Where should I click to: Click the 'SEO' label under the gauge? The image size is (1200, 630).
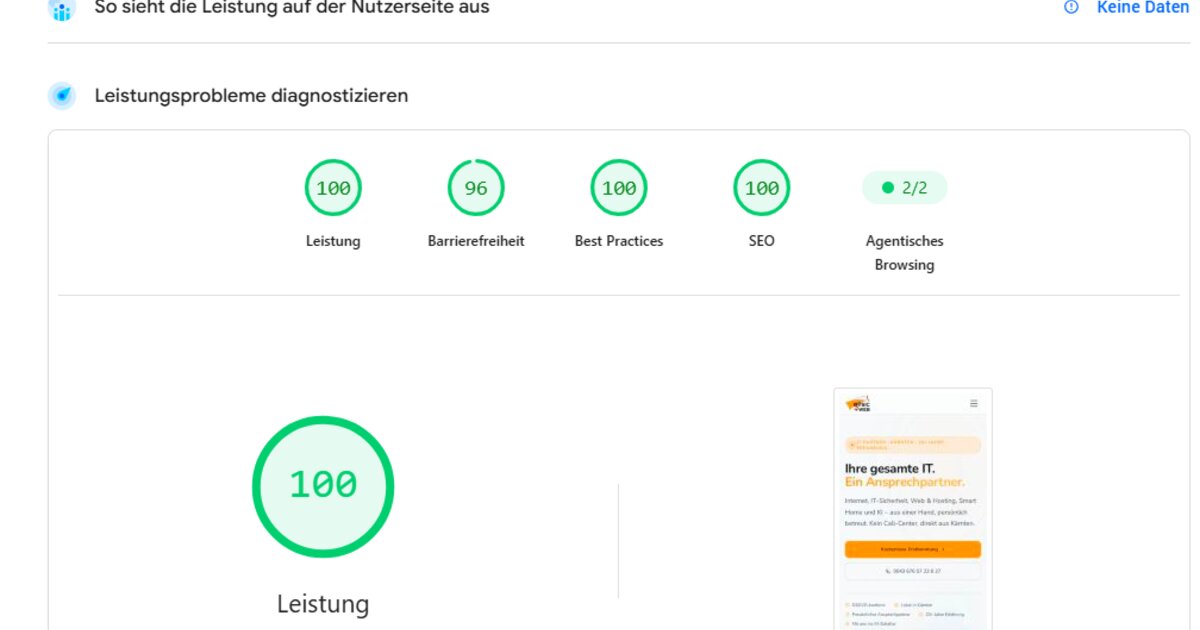coord(762,241)
